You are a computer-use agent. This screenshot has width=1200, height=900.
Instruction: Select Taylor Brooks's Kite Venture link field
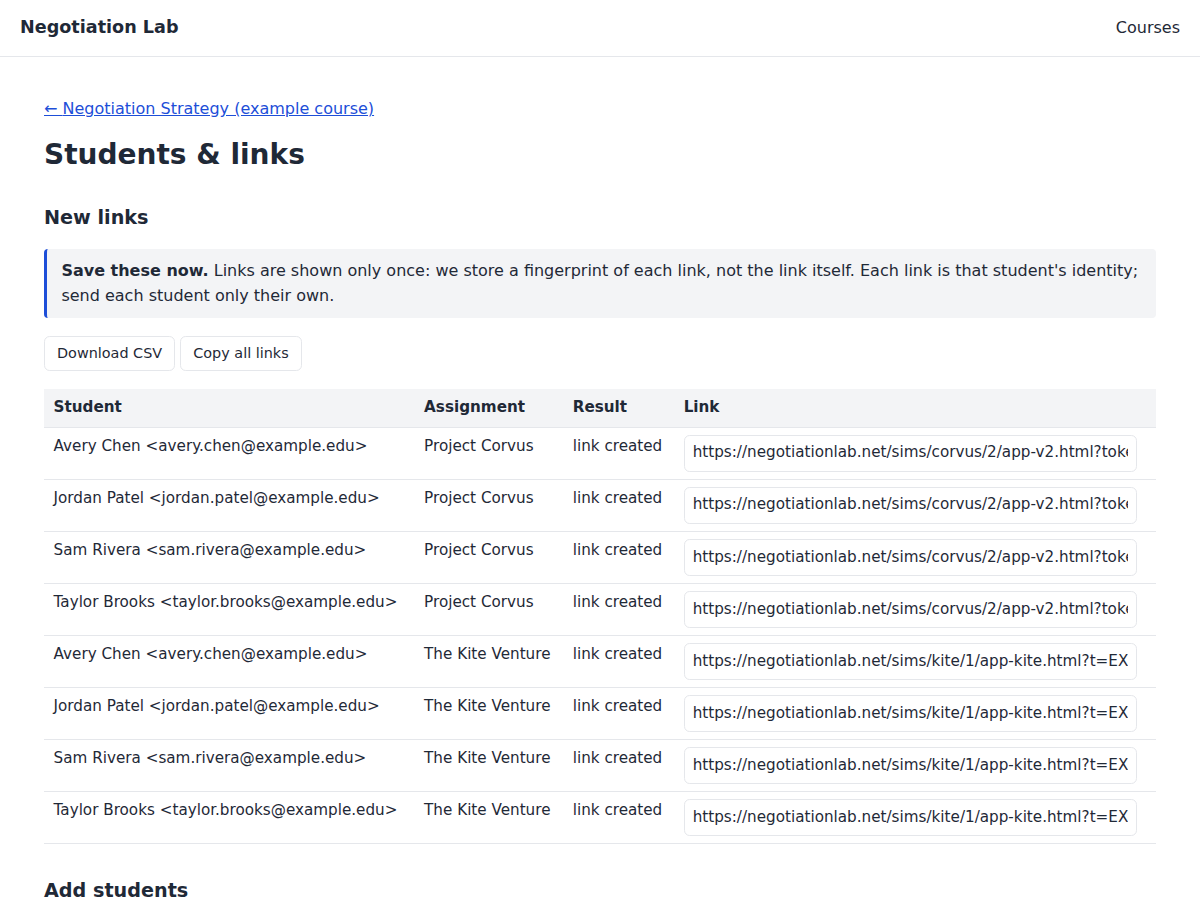click(910, 817)
